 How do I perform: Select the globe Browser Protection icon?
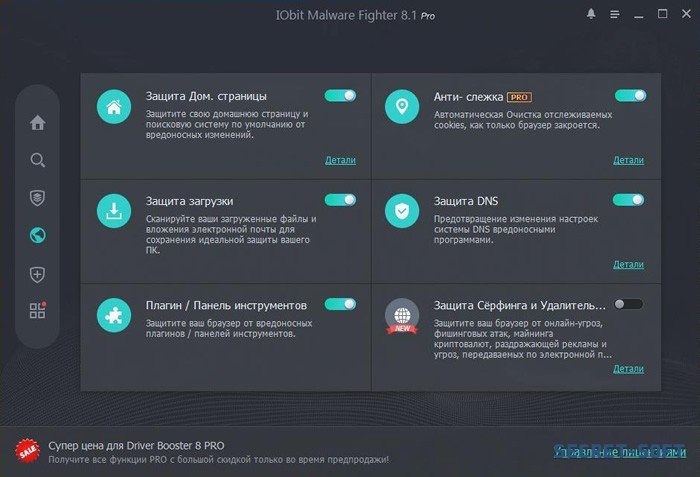[37, 236]
